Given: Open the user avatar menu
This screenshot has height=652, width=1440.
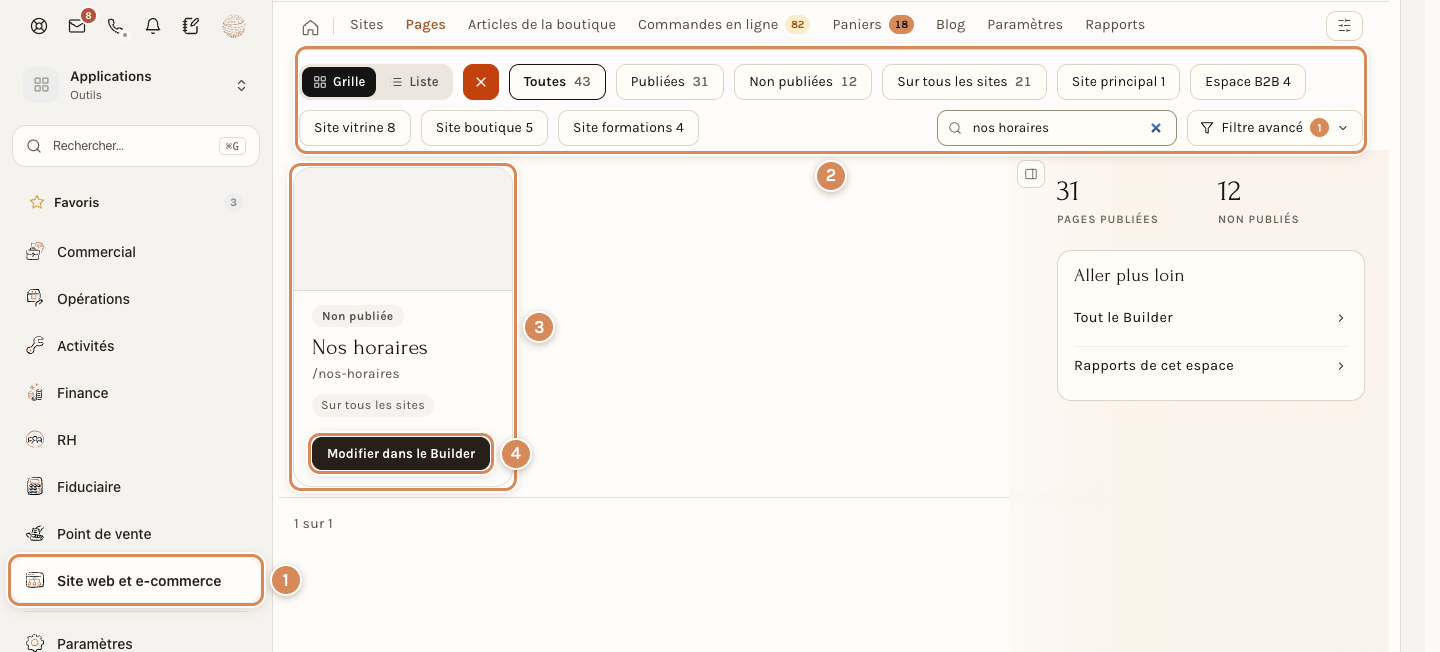Looking at the screenshot, I should (x=233, y=27).
